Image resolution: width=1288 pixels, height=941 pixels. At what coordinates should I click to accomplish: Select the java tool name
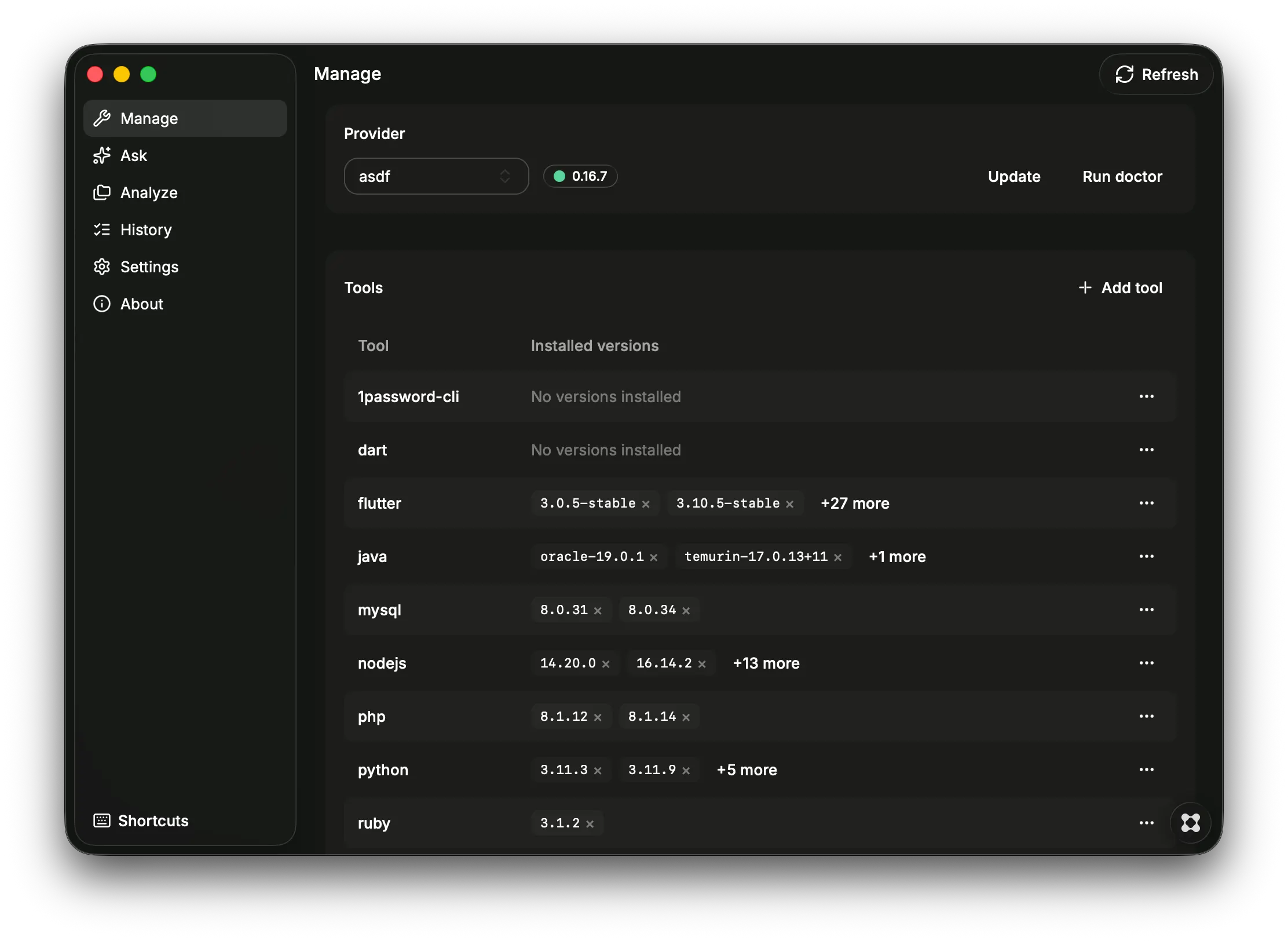(x=372, y=556)
